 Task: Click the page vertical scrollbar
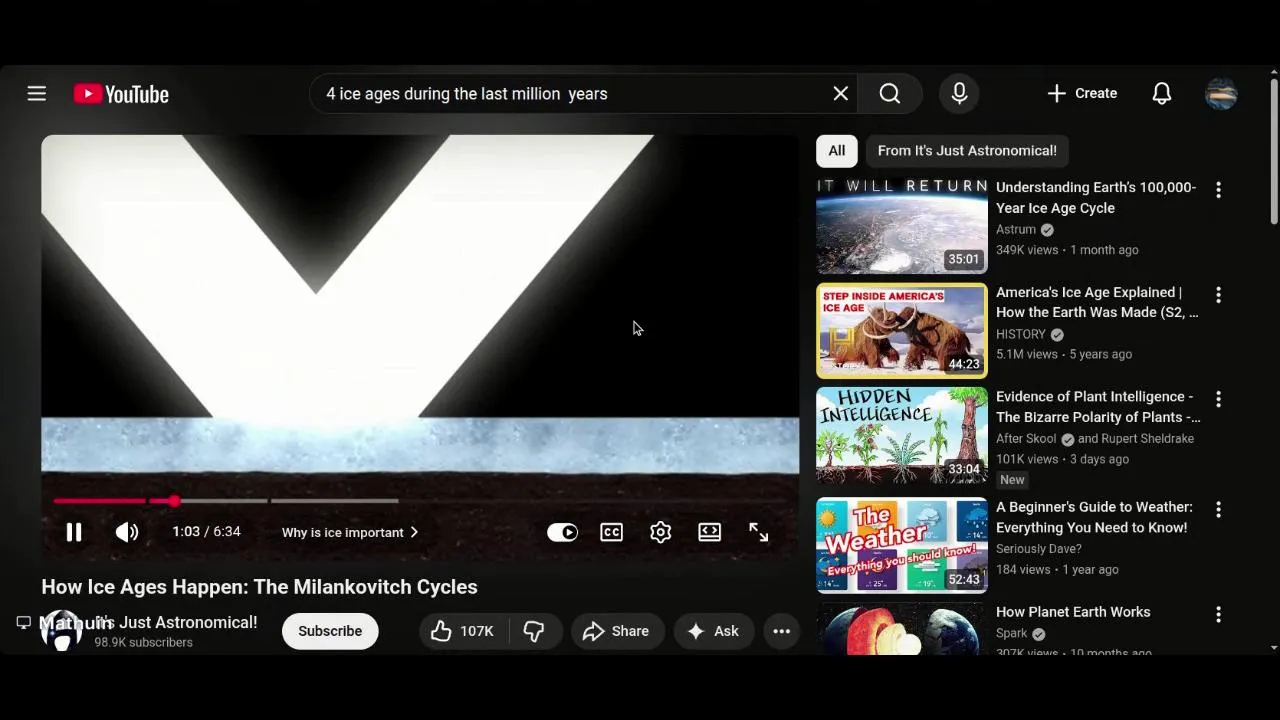click(x=1274, y=150)
